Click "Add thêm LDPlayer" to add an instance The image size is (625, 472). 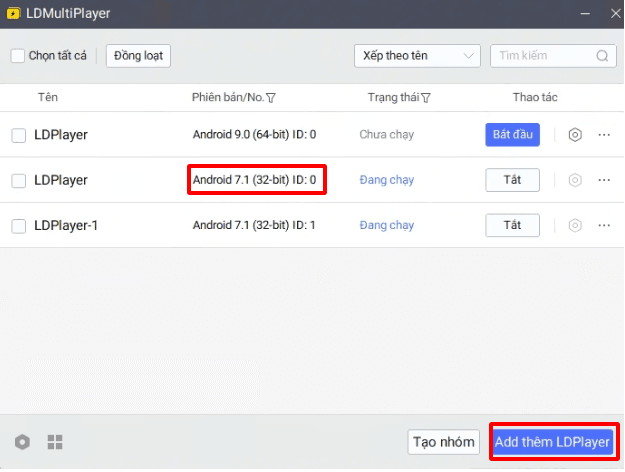pyautogui.click(x=552, y=442)
